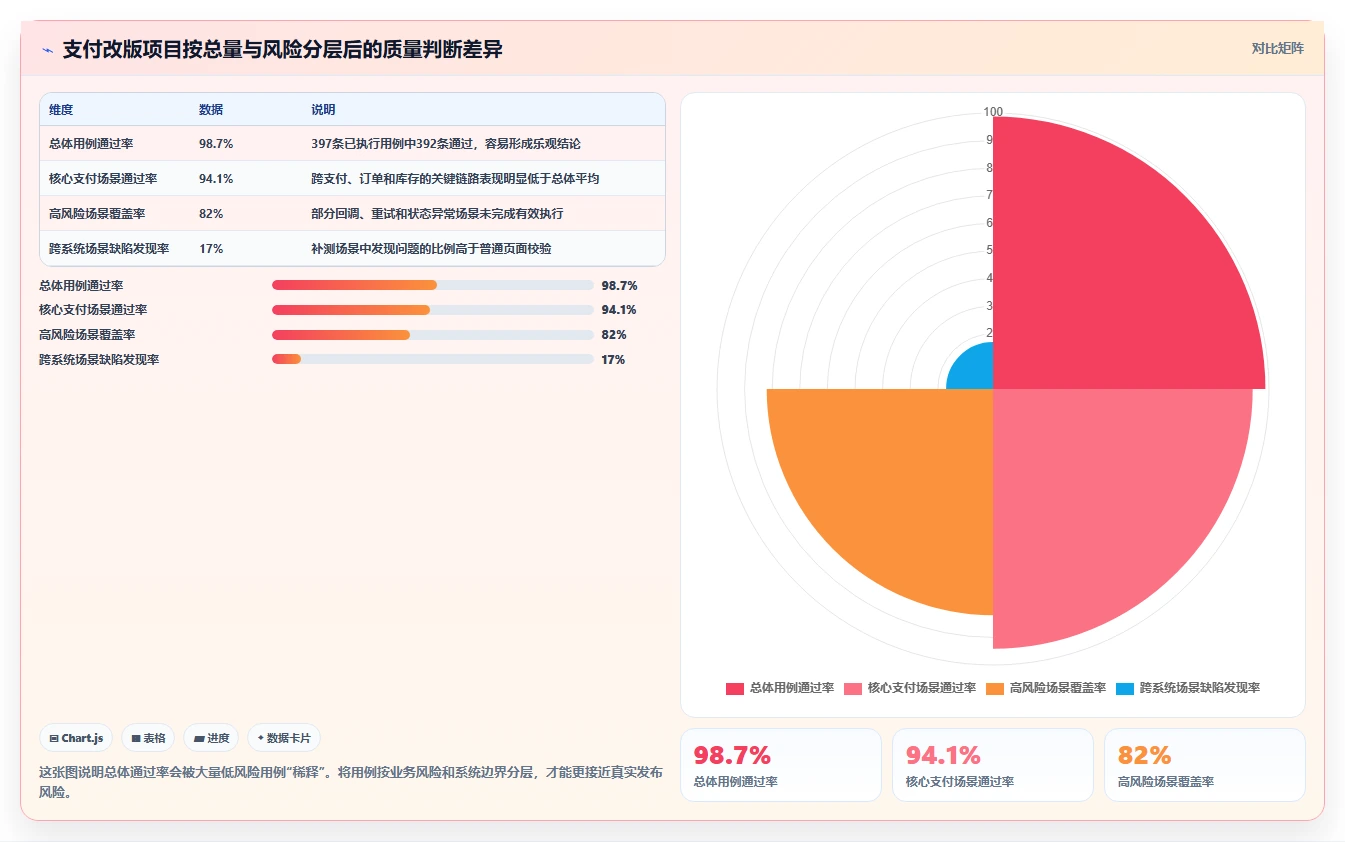Click the Chart.js tag chip
1345x842 pixels.
(77, 738)
